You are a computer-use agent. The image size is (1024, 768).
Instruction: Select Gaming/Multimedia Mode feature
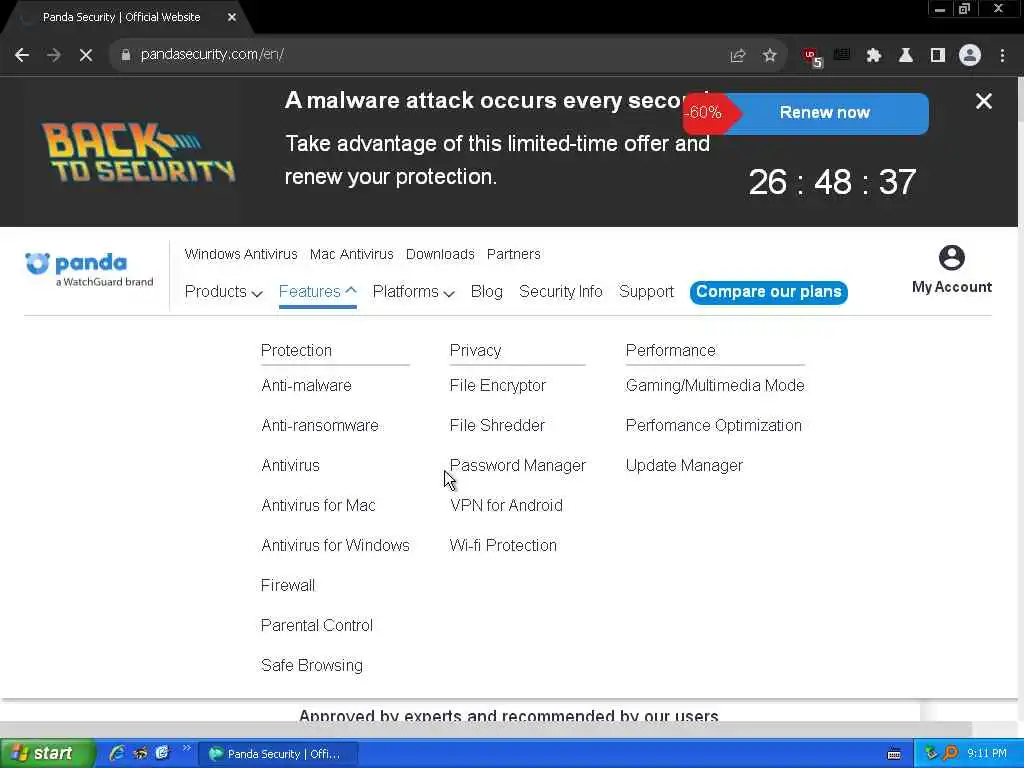[714, 386]
